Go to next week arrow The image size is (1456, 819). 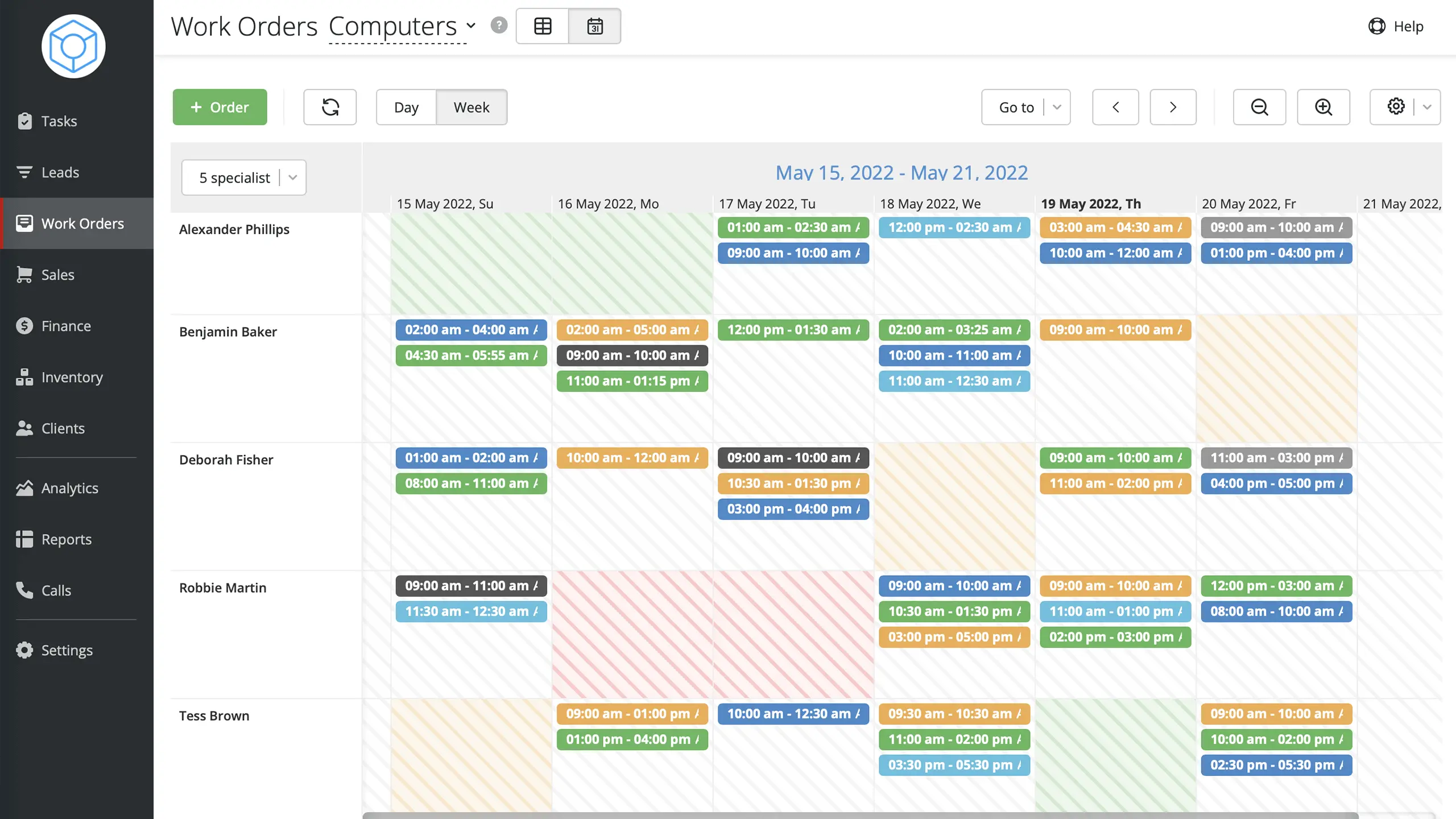(x=1173, y=107)
